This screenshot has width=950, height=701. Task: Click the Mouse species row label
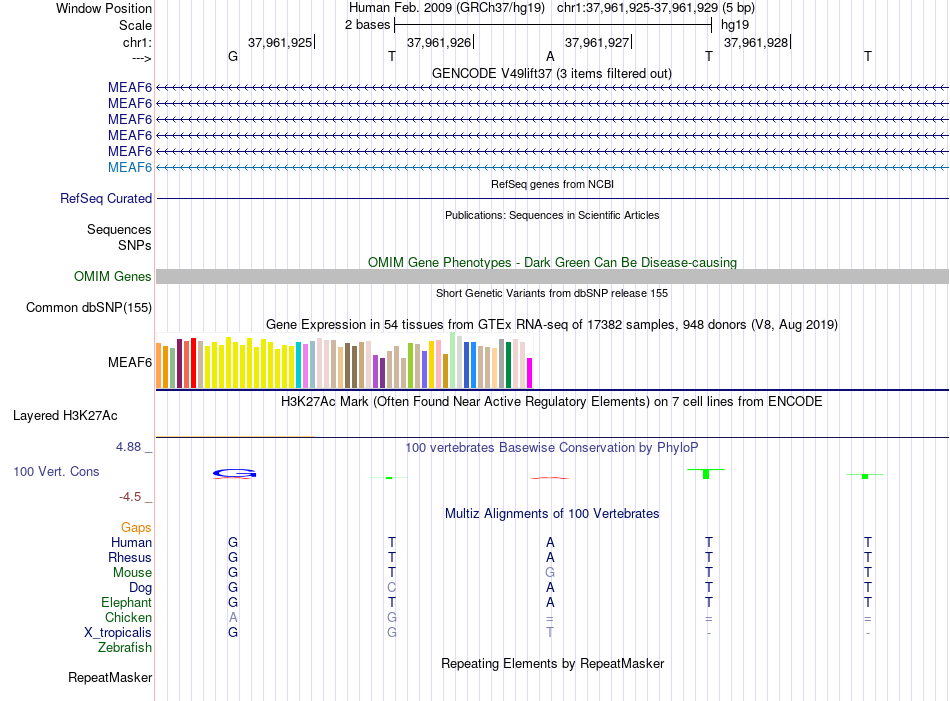pos(133,573)
